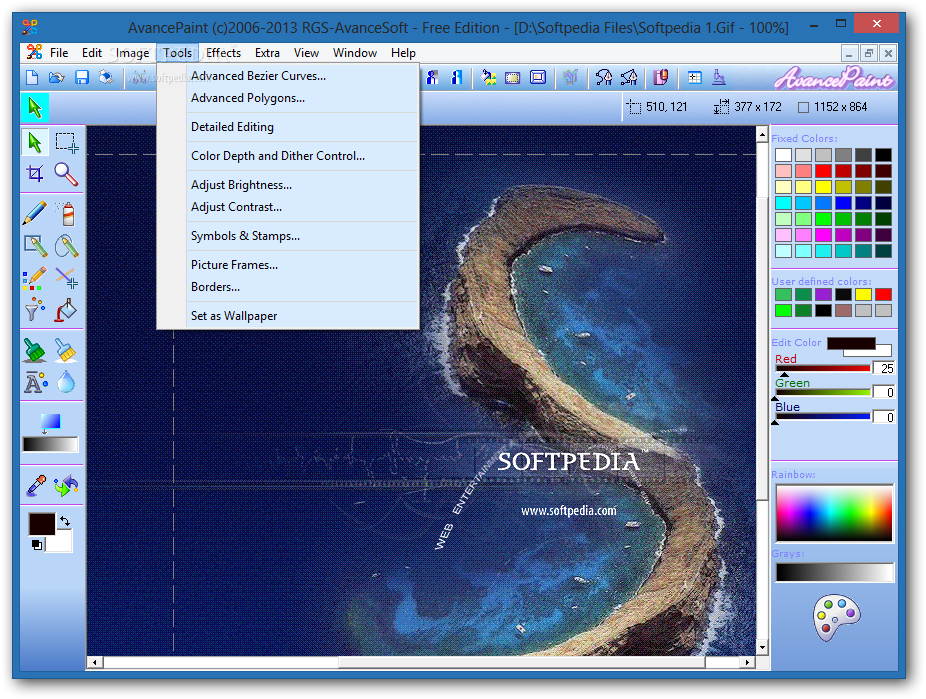The image size is (926, 699).
Task: Choose Picture Frames menu item
Action: (288, 265)
